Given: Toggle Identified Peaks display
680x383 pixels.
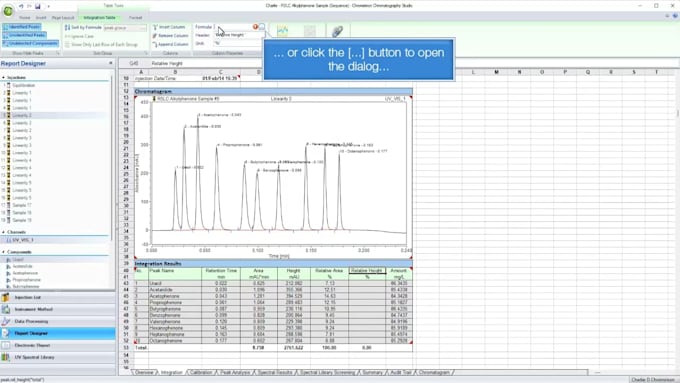Looking at the screenshot, I should [x=22, y=27].
